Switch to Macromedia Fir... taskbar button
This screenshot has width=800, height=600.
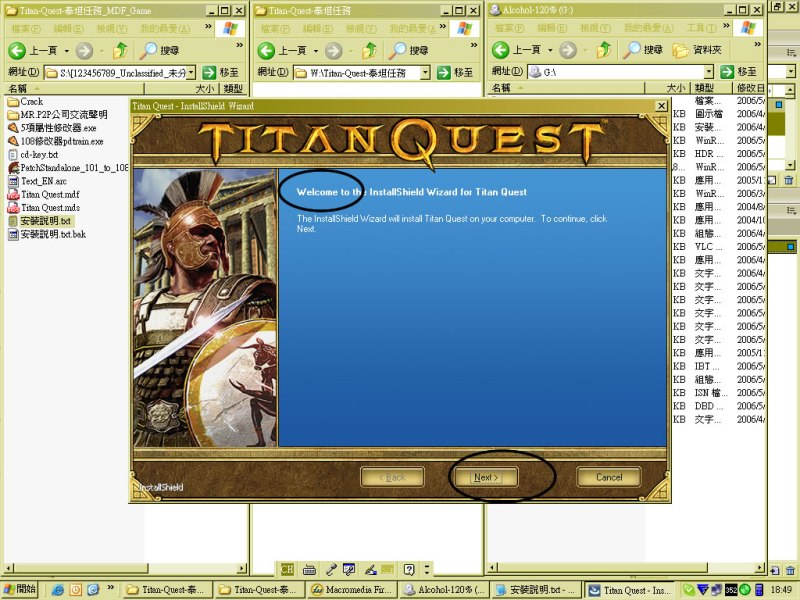tap(352, 590)
